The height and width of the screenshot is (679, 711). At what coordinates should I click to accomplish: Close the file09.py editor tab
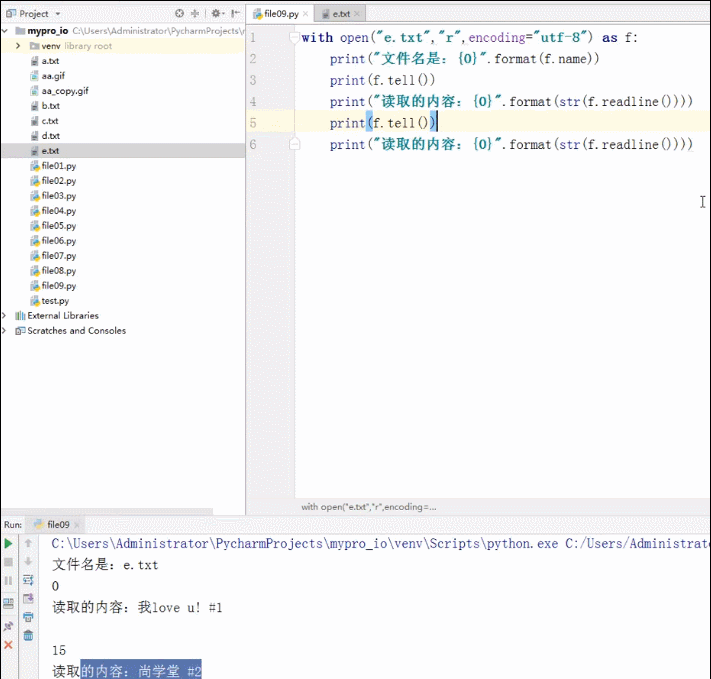[x=306, y=14]
